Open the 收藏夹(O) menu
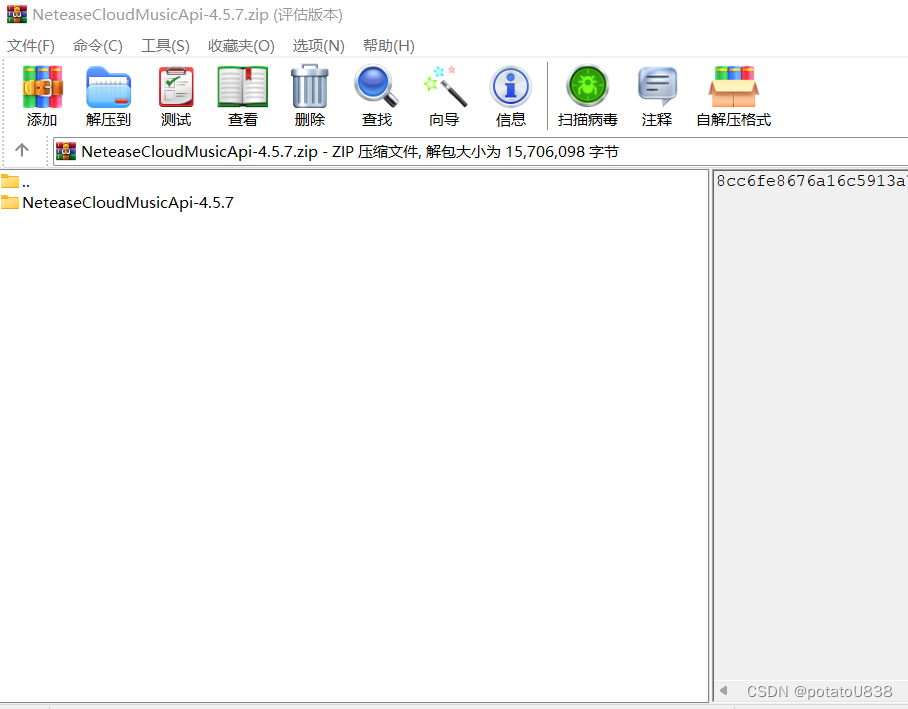This screenshot has width=908, height=709. (x=241, y=46)
